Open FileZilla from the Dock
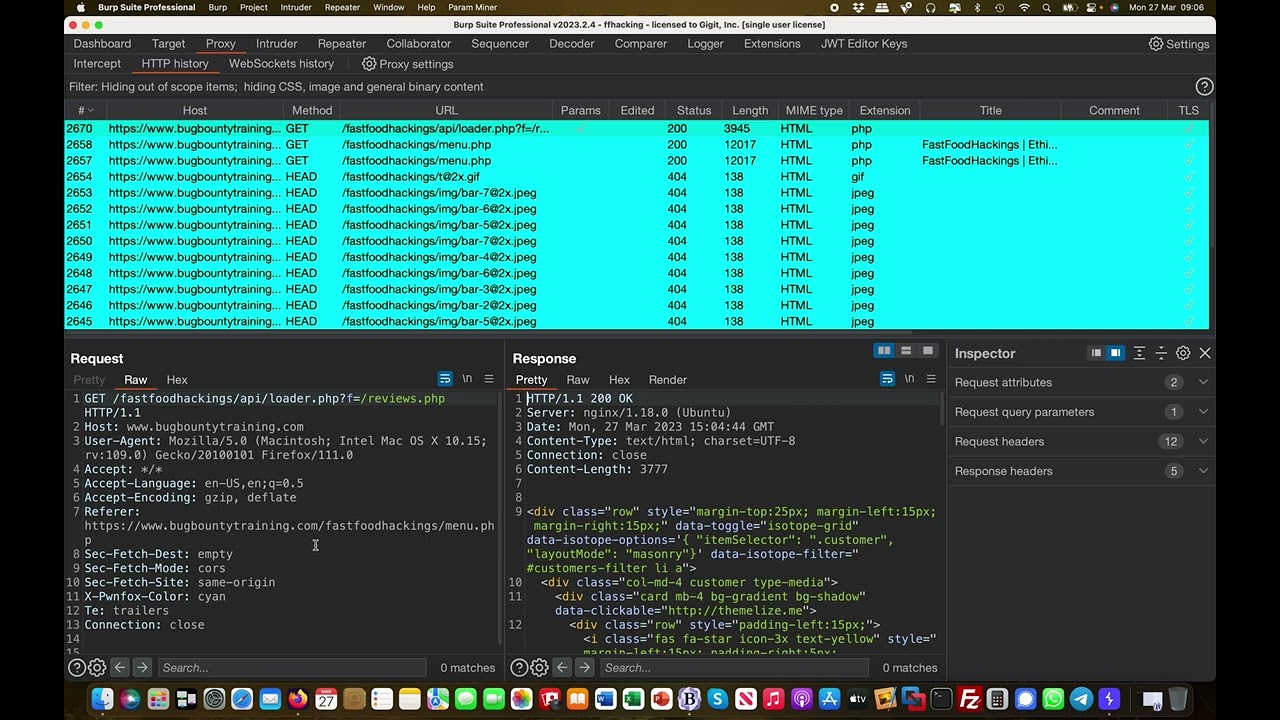 click(x=969, y=699)
